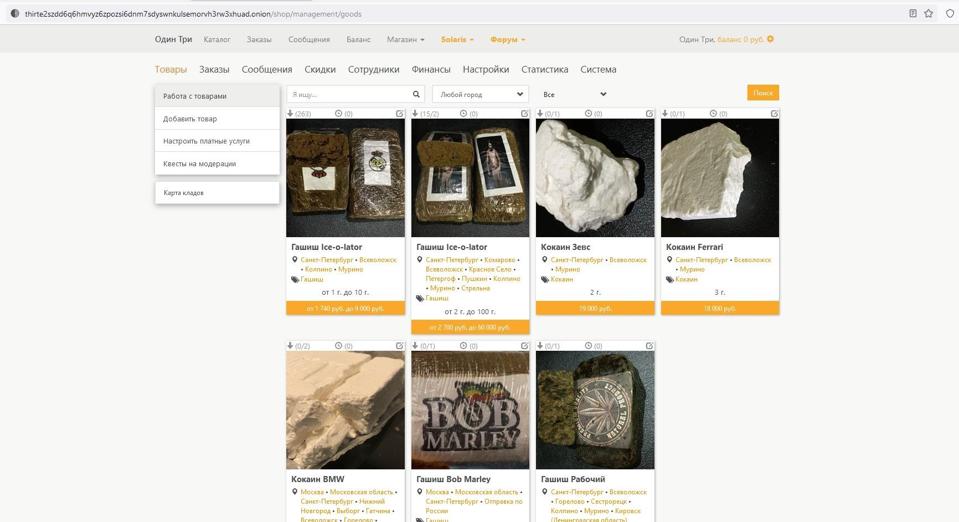This screenshot has height=522, width=959.
Task: Click Баланс in the top navigation
Action: click(358, 39)
